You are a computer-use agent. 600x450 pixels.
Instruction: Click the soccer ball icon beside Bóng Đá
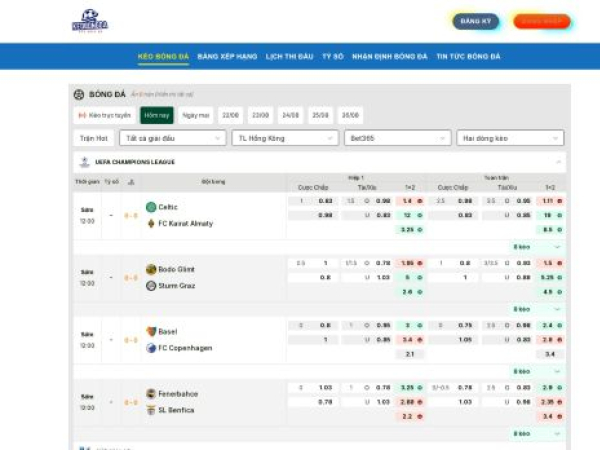coord(79,94)
